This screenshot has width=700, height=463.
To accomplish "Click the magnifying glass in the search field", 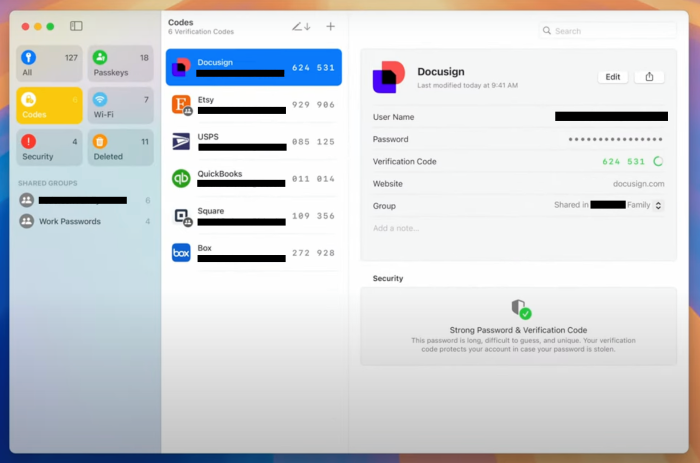I will point(546,30).
